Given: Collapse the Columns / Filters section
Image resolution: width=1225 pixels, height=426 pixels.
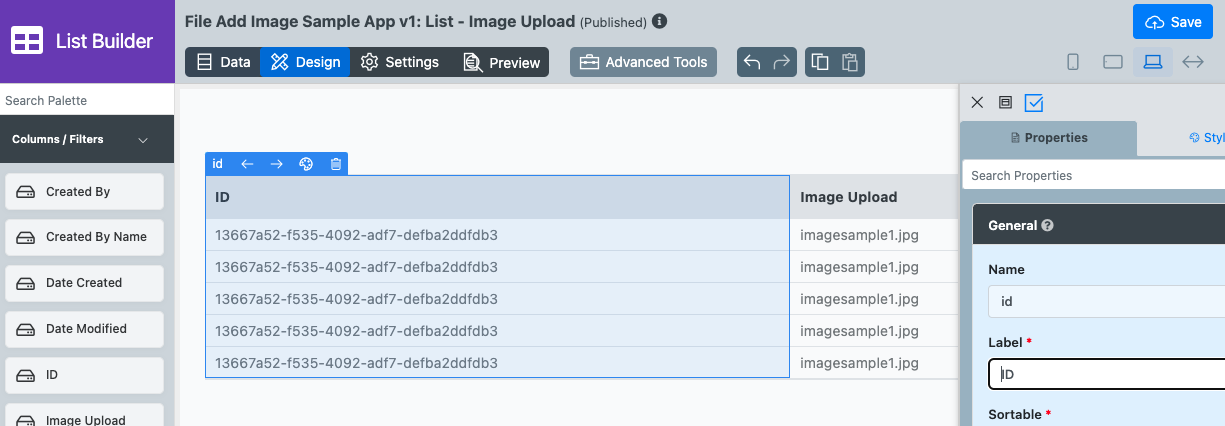Looking at the screenshot, I should pyautogui.click(x=143, y=140).
